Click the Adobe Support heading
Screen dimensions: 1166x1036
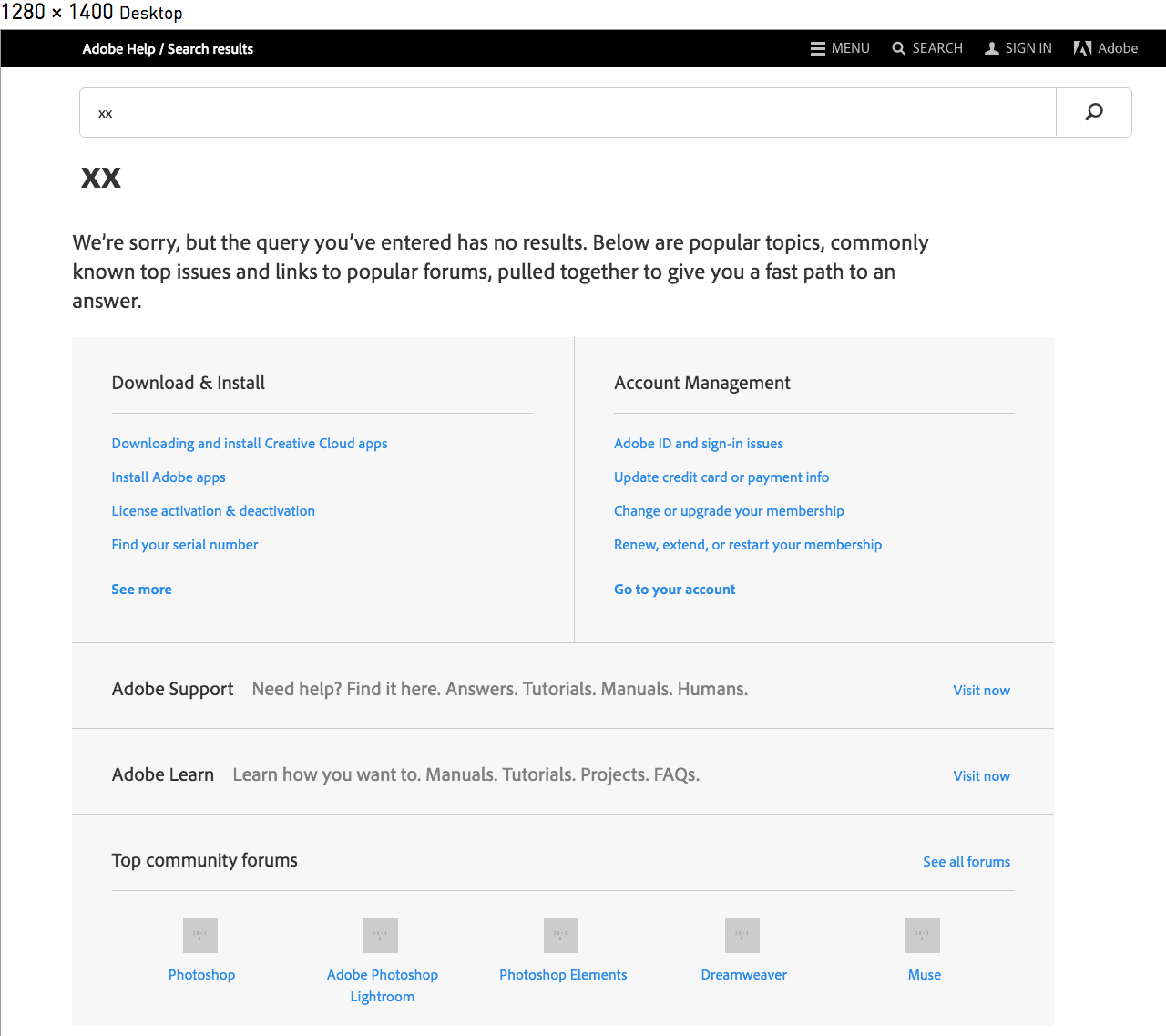(173, 689)
